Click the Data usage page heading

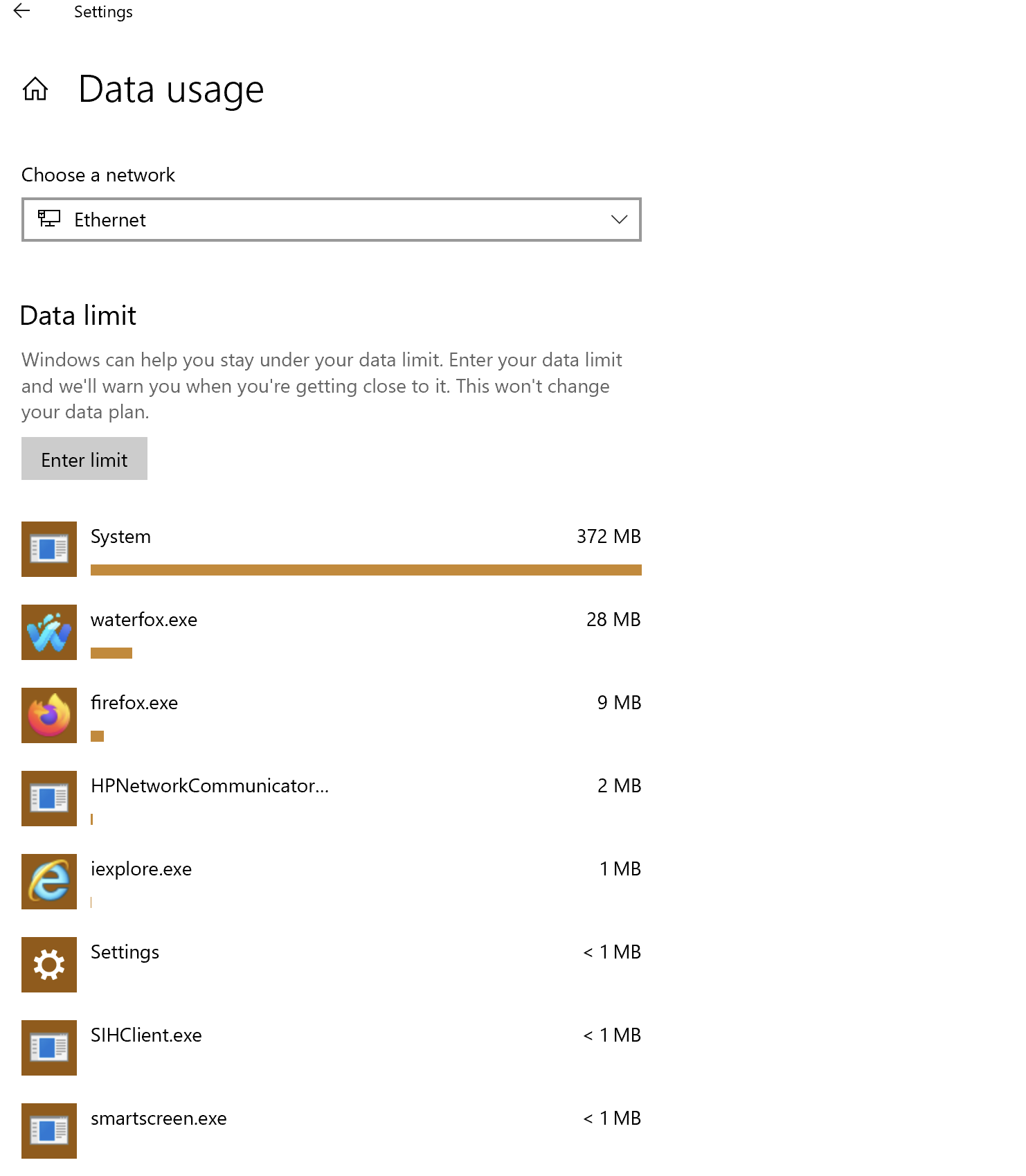(x=171, y=90)
